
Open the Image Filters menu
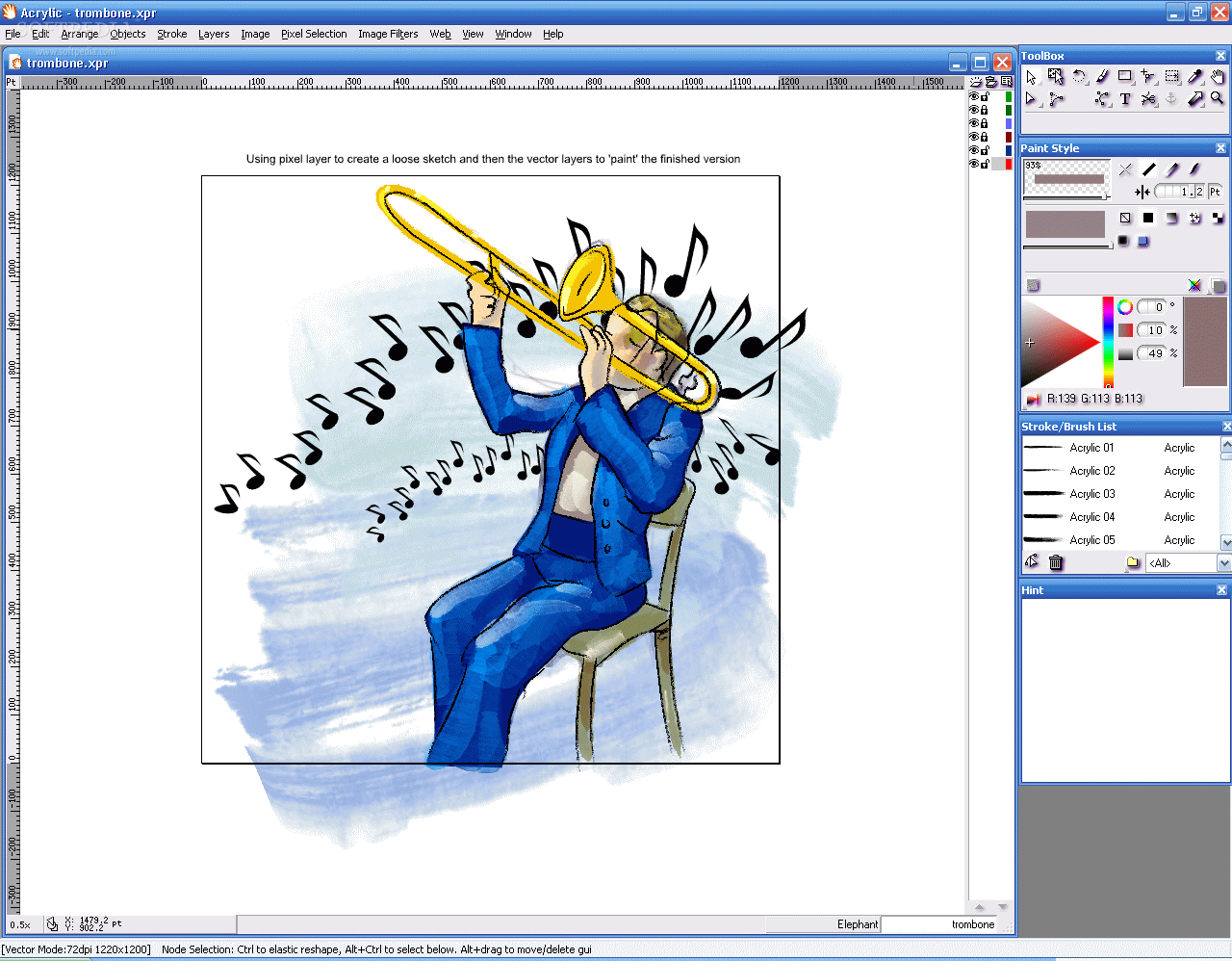click(x=388, y=34)
